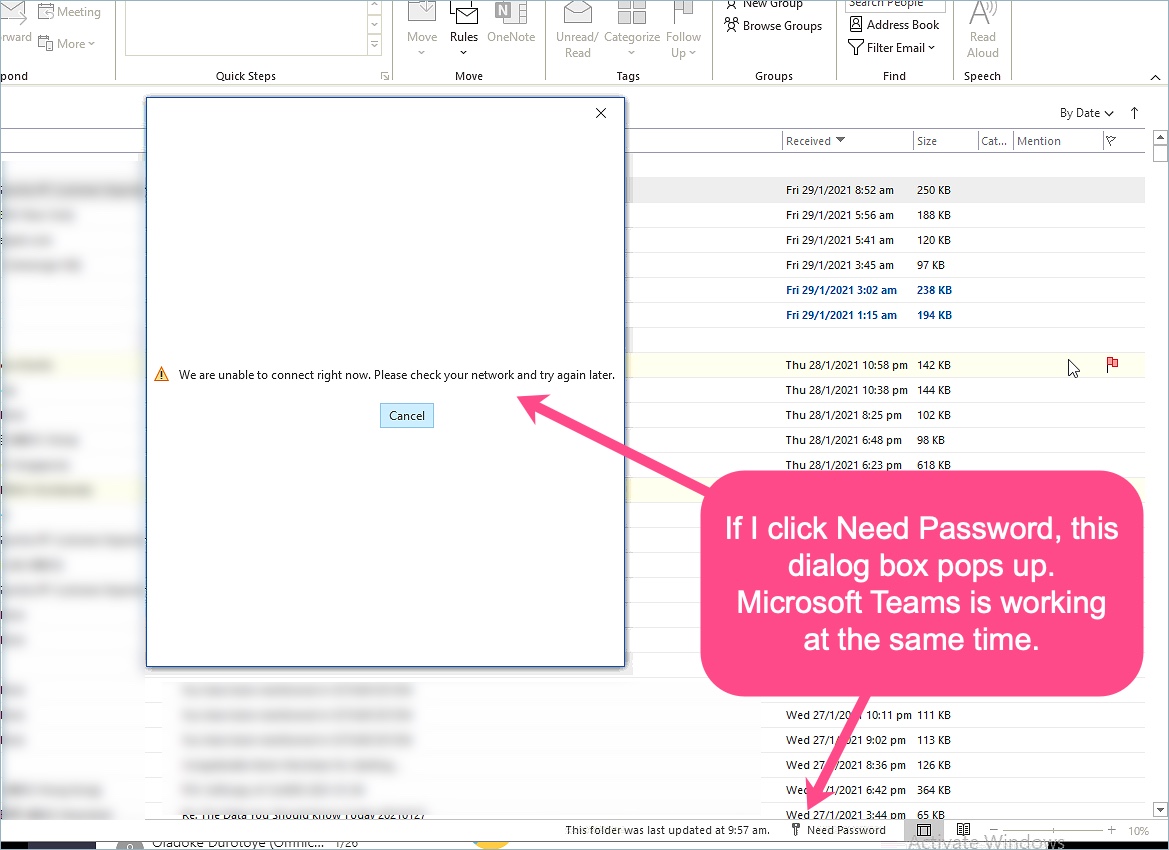This screenshot has width=1169, height=850.
Task: Send the message to OneNote
Action: pyautogui.click(x=511, y=24)
